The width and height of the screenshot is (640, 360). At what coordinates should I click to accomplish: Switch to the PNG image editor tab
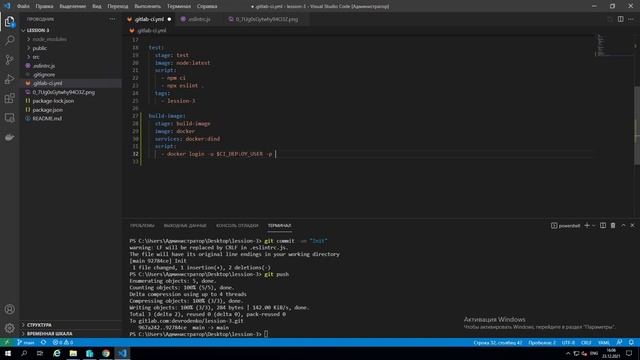point(266,19)
